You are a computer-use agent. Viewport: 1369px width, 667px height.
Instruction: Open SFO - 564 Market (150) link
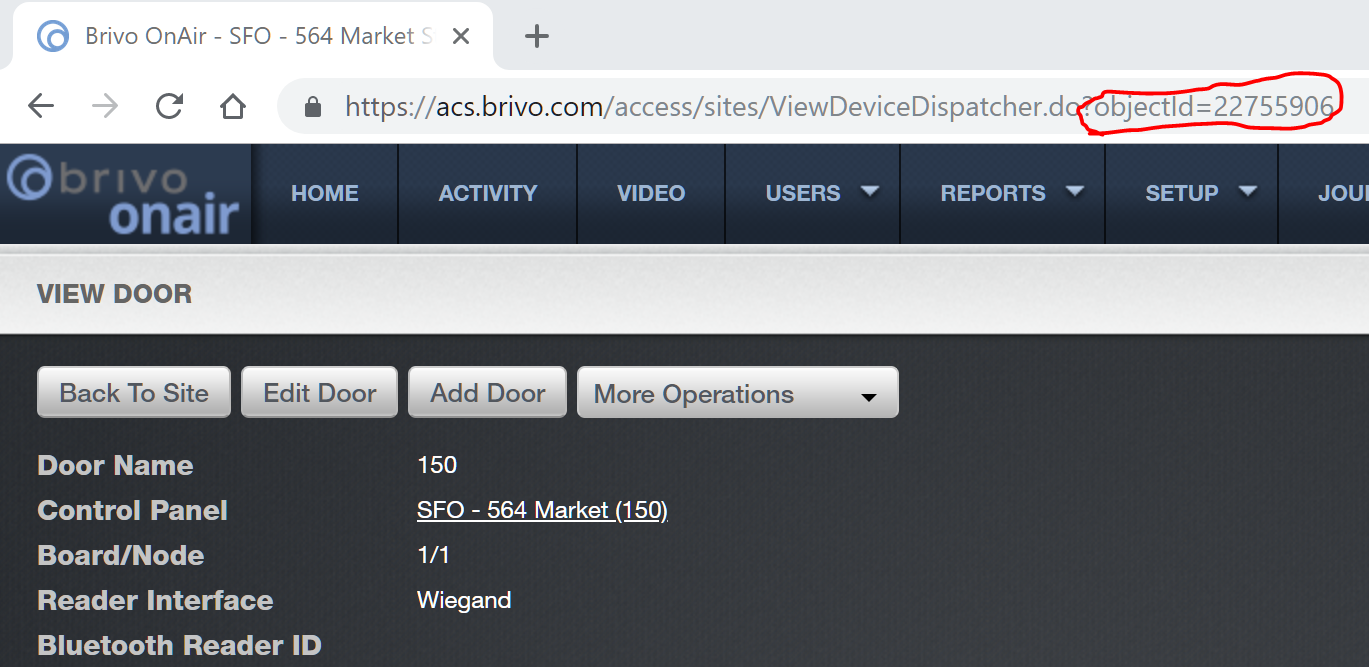click(542, 510)
